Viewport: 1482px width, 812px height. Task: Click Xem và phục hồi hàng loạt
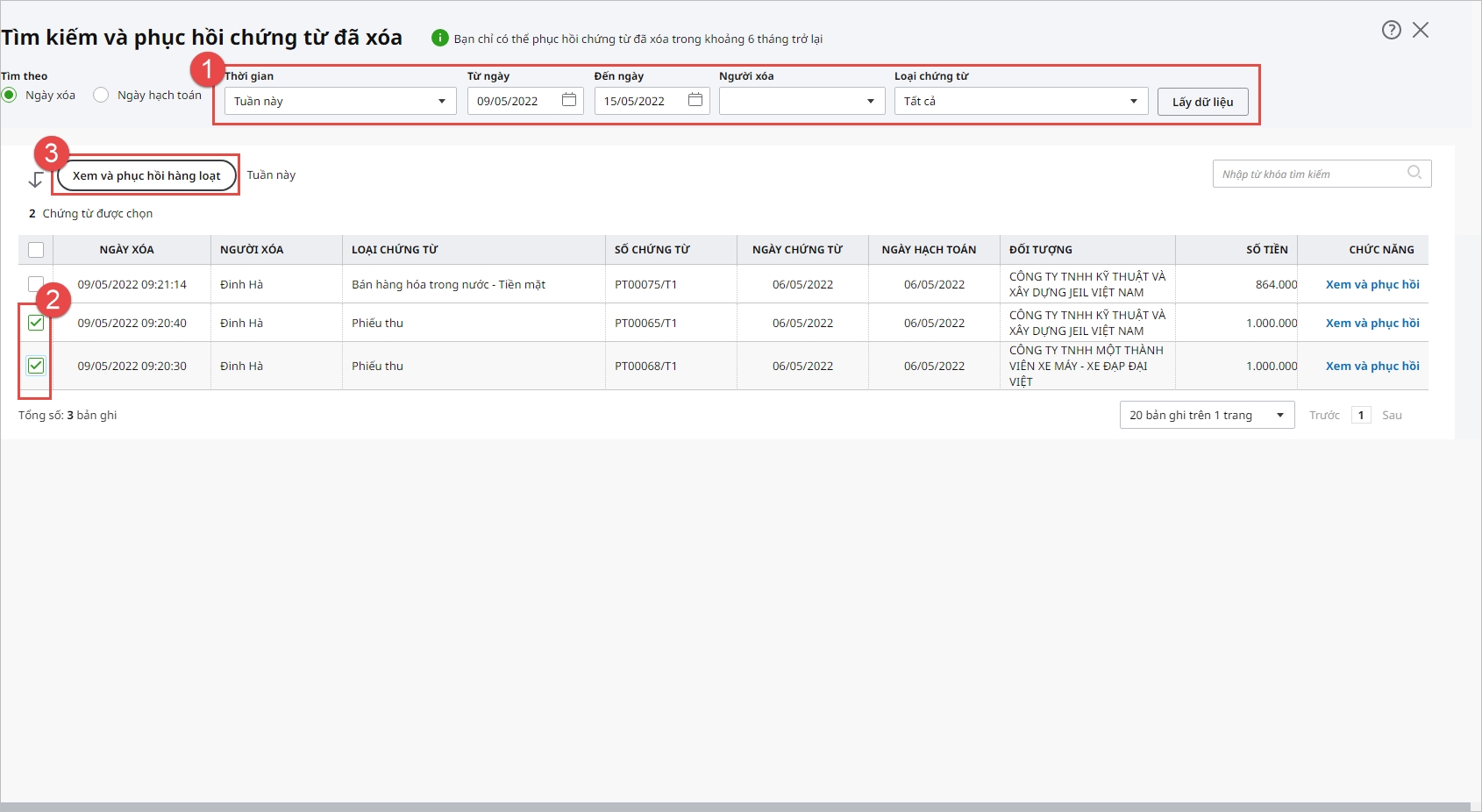146,175
